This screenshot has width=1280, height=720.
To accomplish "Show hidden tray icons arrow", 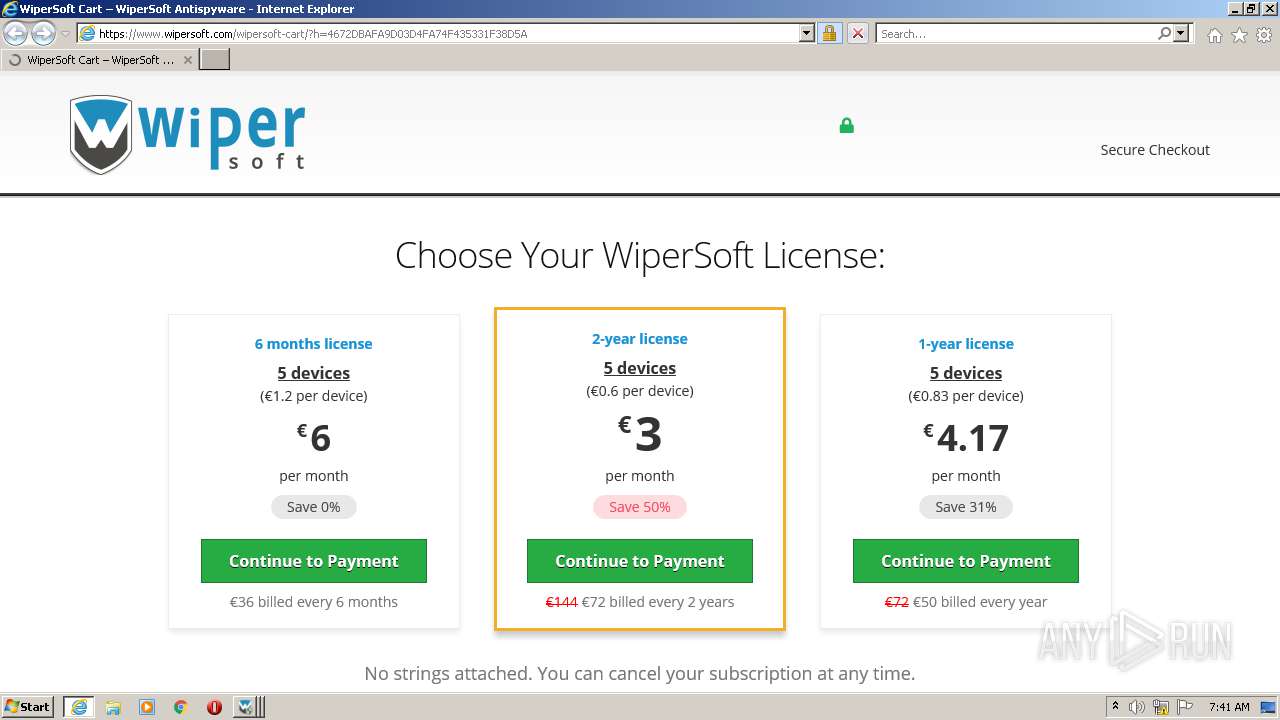I will 1115,707.
